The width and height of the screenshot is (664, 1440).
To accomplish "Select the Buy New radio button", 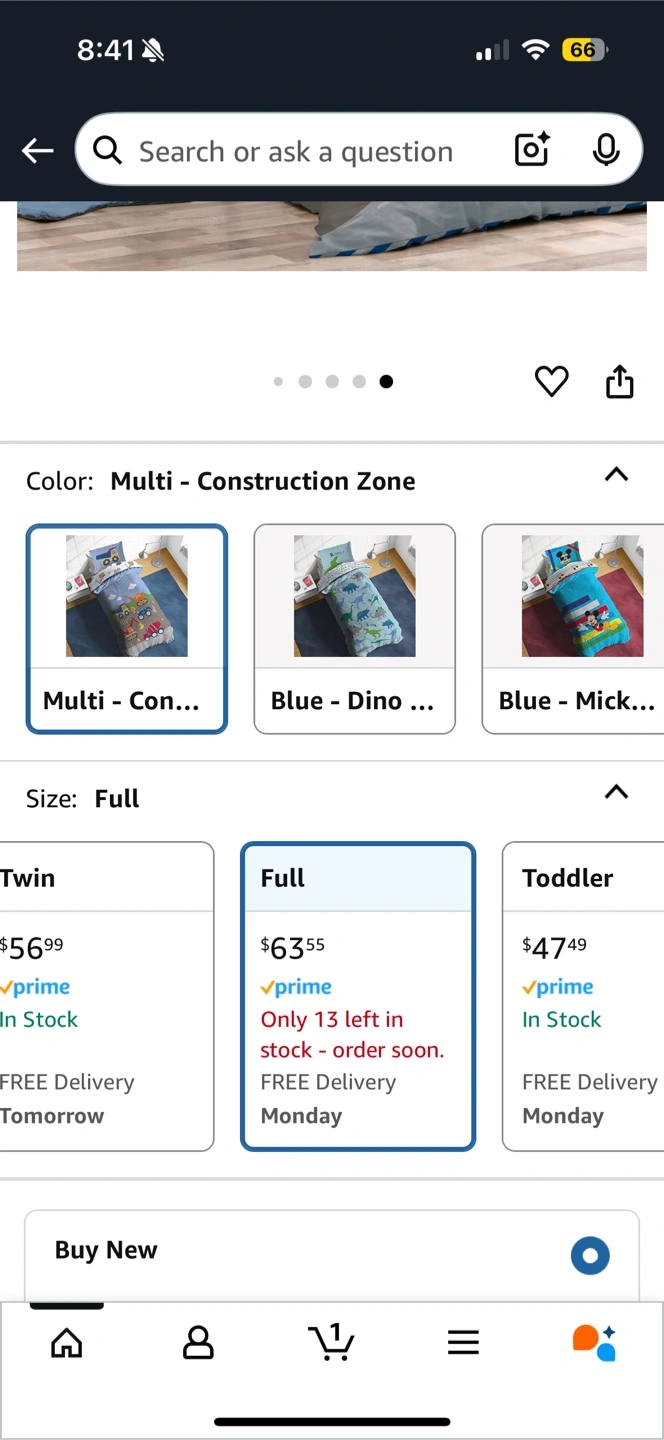I will 590,1256.
